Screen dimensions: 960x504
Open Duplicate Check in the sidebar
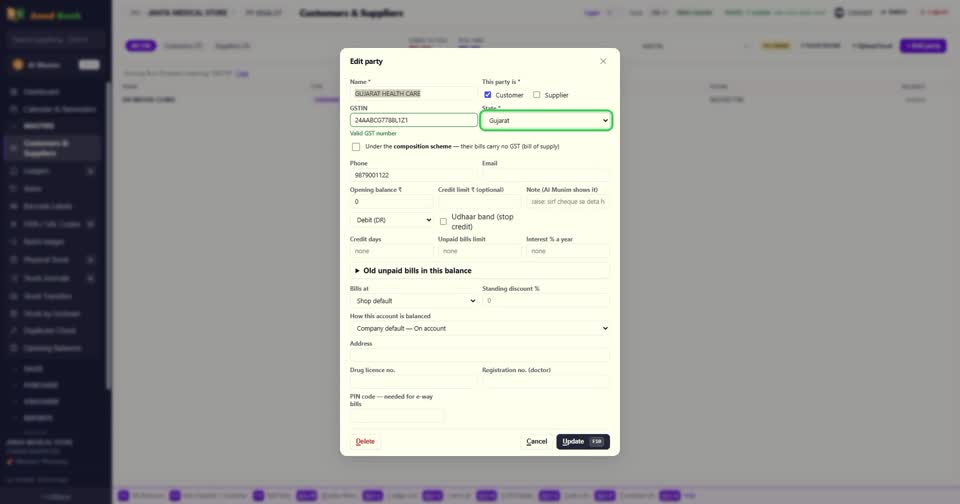click(x=50, y=331)
